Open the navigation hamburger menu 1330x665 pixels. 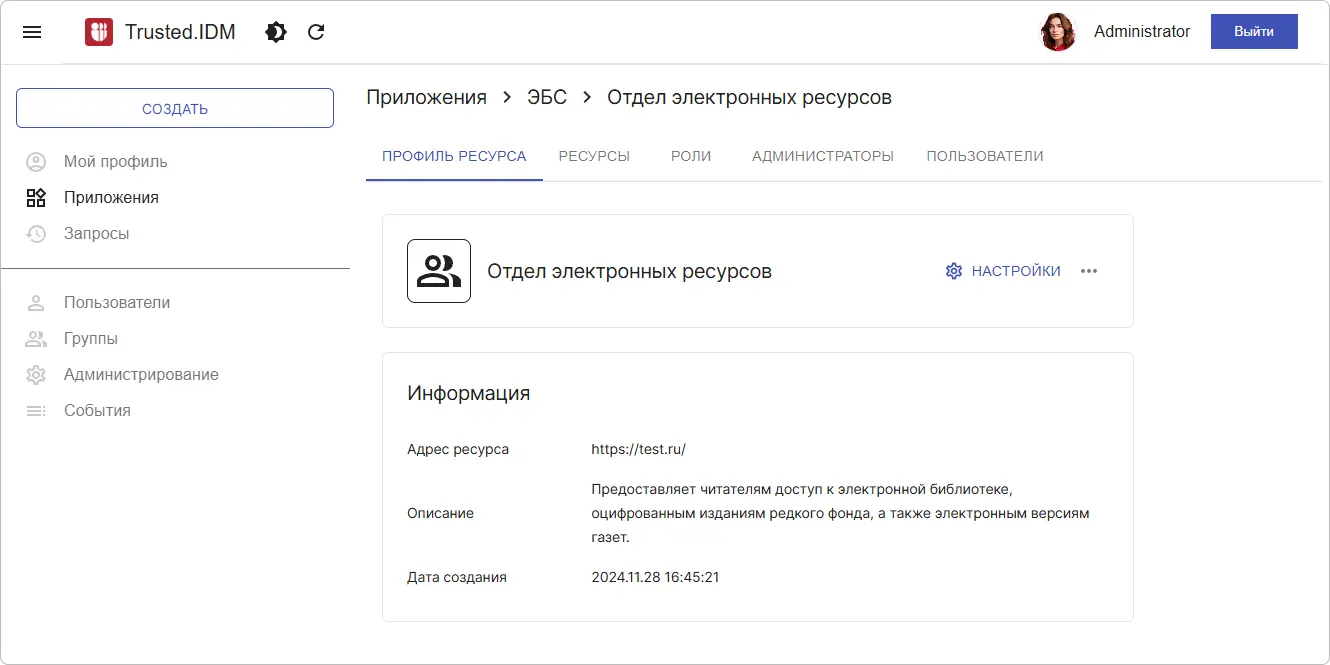click(x=32, y=31)
